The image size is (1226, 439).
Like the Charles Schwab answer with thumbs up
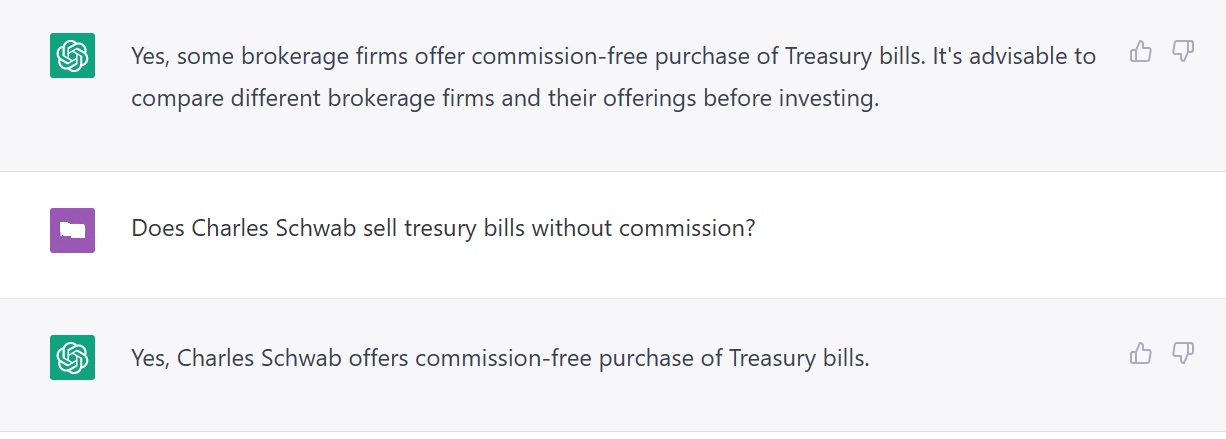point(1140,353)
